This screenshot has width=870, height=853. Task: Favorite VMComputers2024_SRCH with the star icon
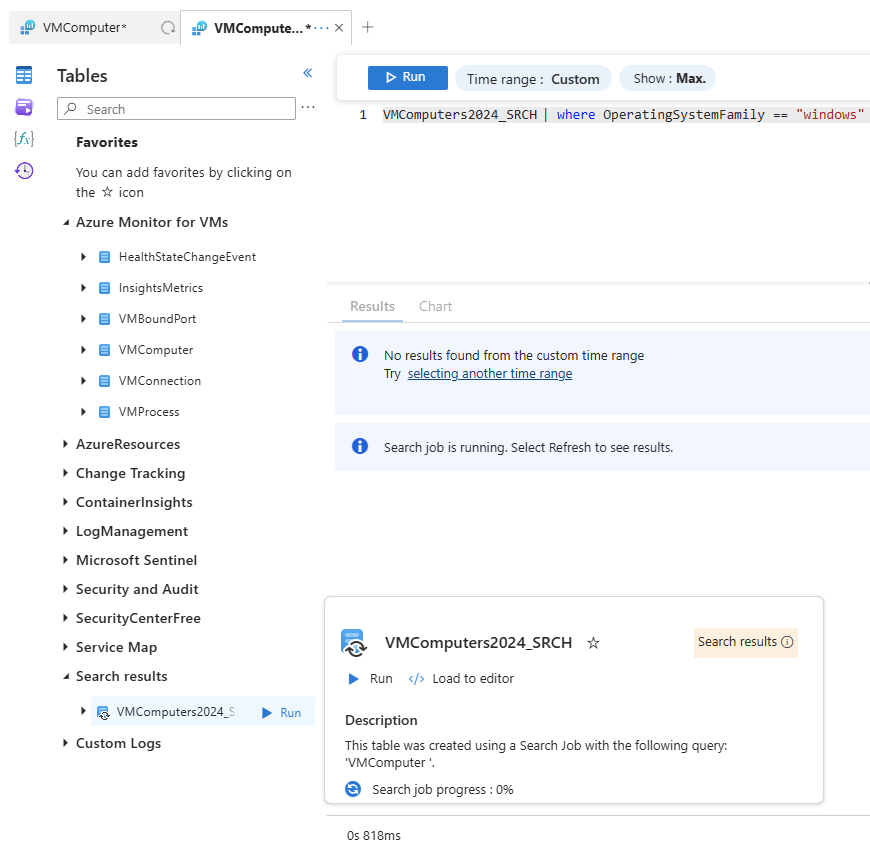[x=593, y=643]
